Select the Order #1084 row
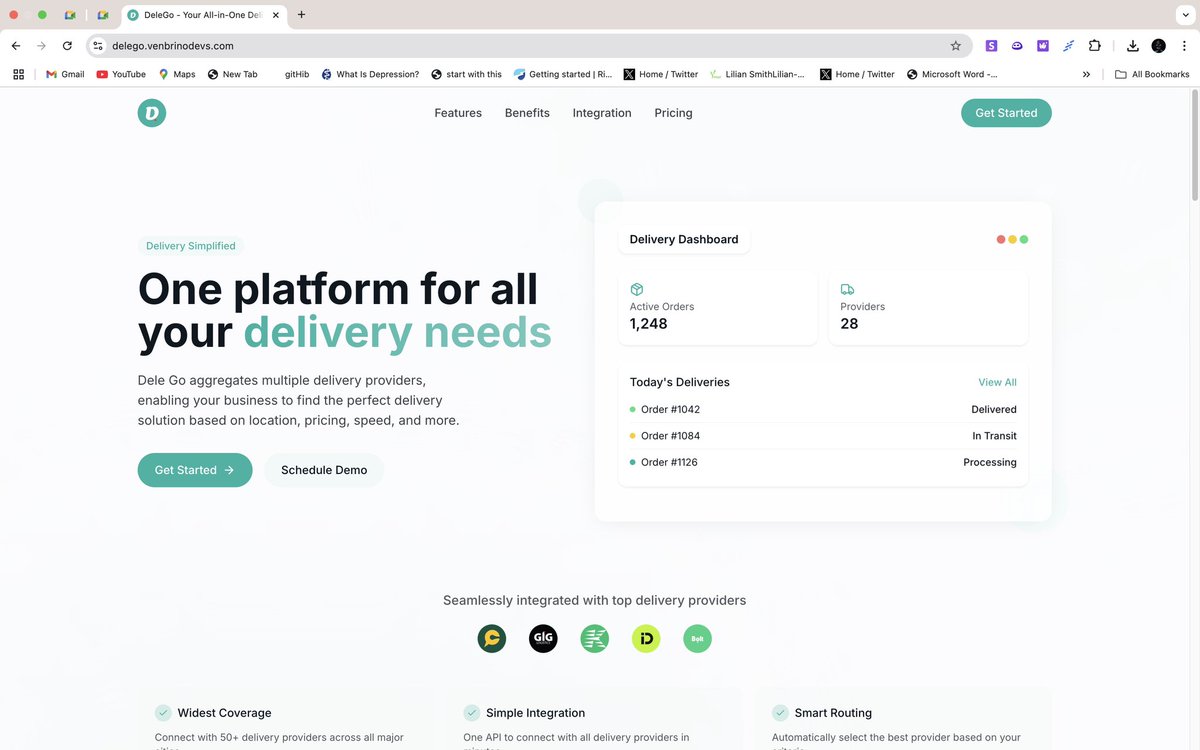Image resolution: width=1200 pixels, height=750 pixels. [823, 436]
